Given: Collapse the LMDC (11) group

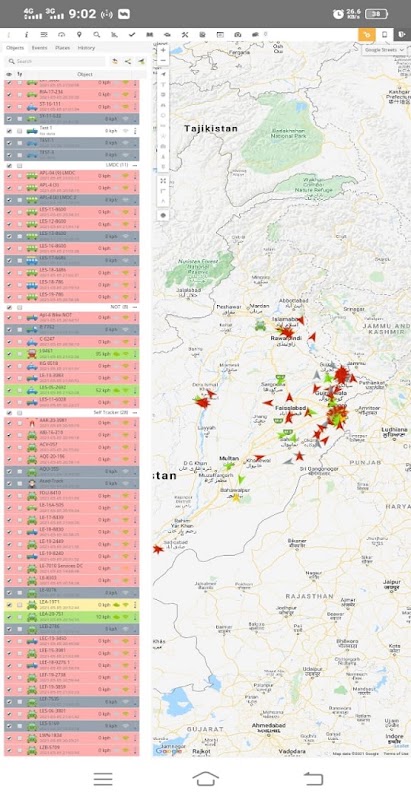Looking at the screenshot, I should tap(135, 166).
